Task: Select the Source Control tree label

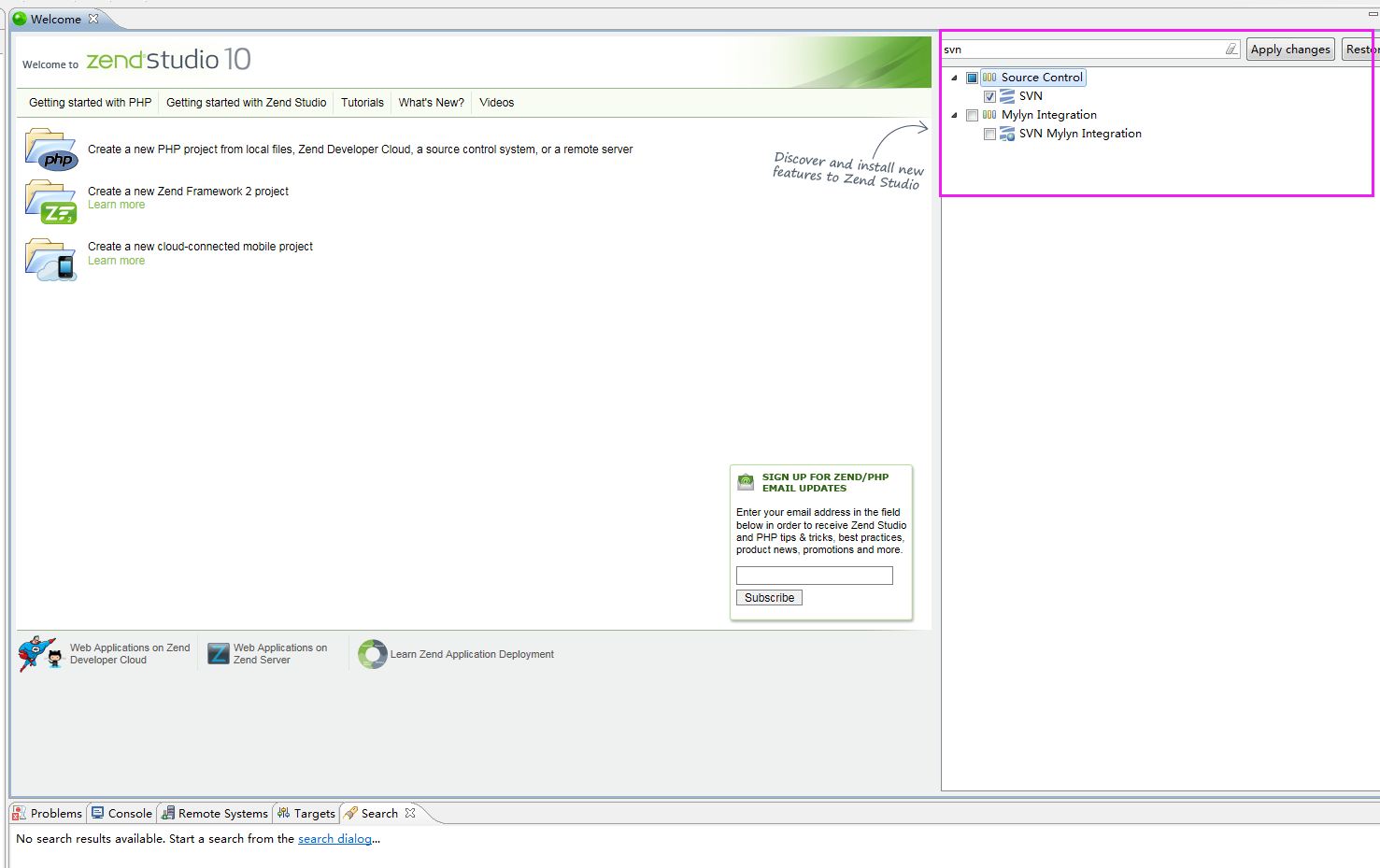Action: tap(1042, 78)
